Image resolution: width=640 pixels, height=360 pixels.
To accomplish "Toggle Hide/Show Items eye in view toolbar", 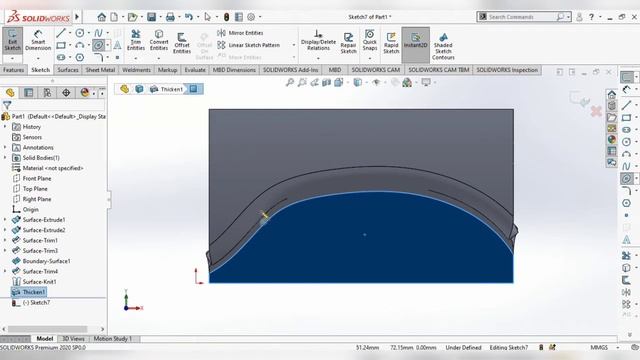I will (x=376, y=83).
